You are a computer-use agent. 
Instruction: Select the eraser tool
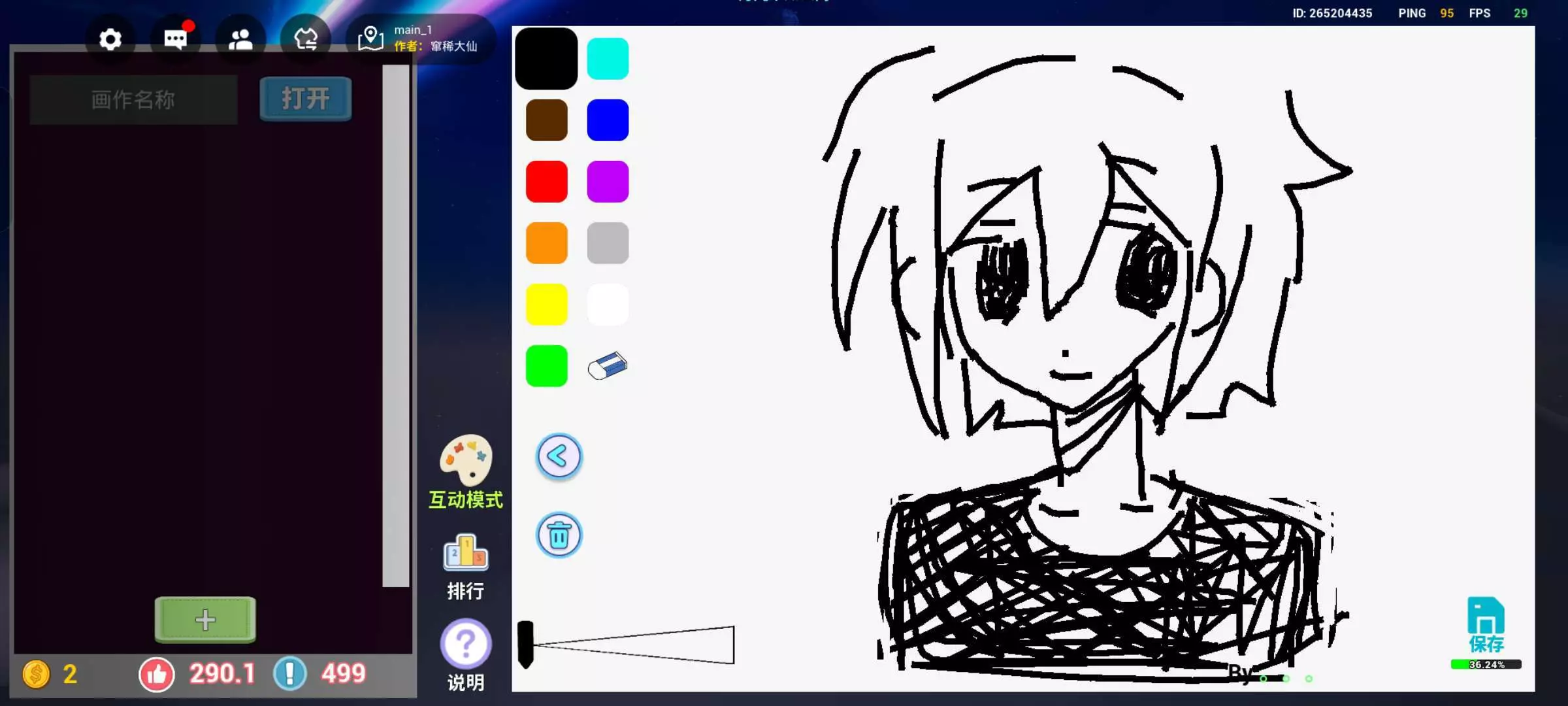pyautogui.click(x=608, y=366)
